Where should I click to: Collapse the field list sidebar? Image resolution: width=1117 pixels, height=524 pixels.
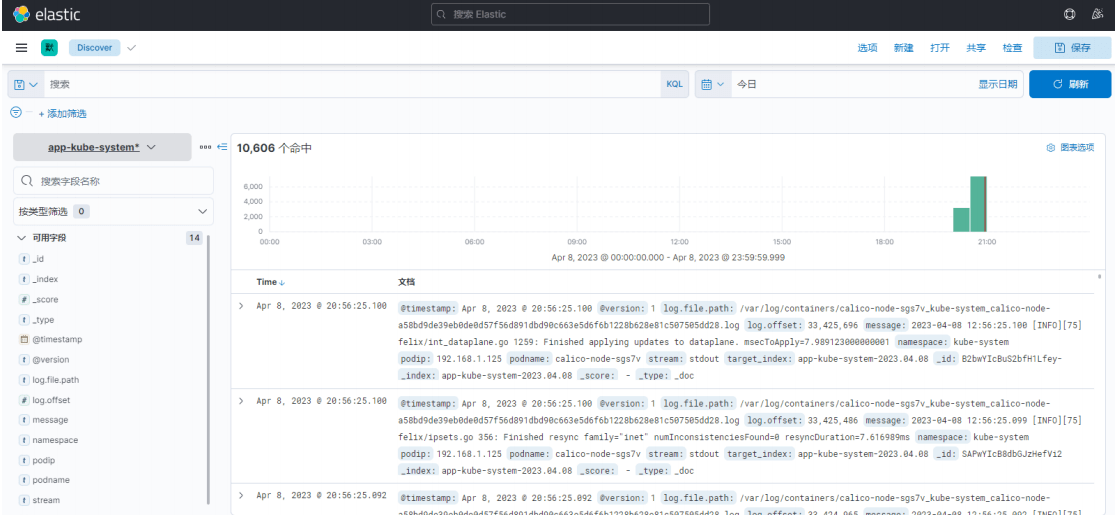coord(222,148)
